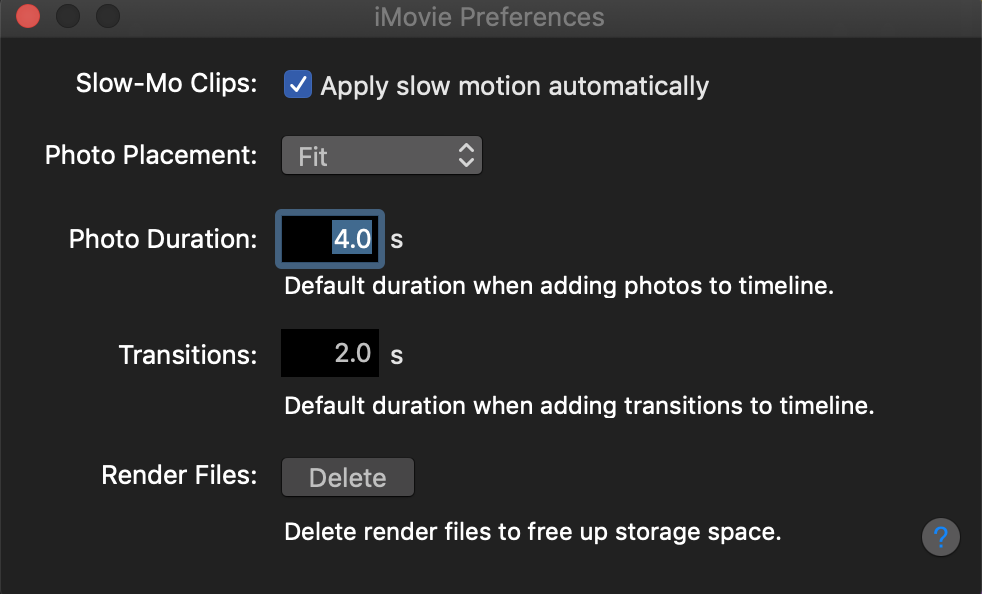The height and width of the screenshot is (594, 982).
Task: Click the transitions default duration description text
Action: point(579,406)
